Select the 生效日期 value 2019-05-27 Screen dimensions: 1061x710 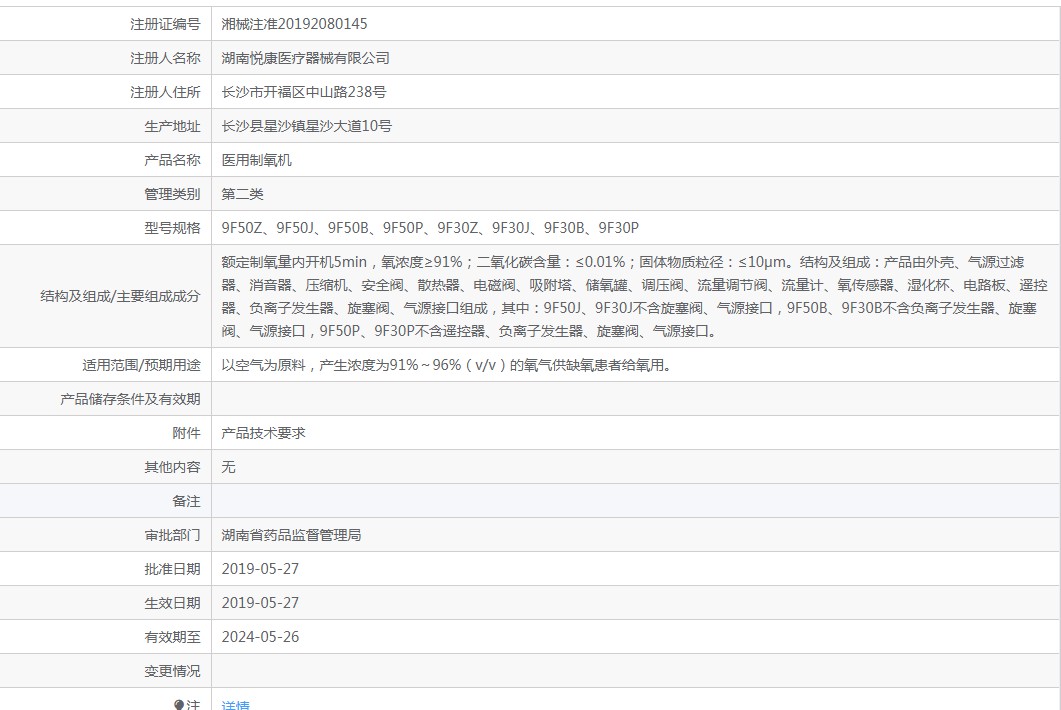click(260, 603)
